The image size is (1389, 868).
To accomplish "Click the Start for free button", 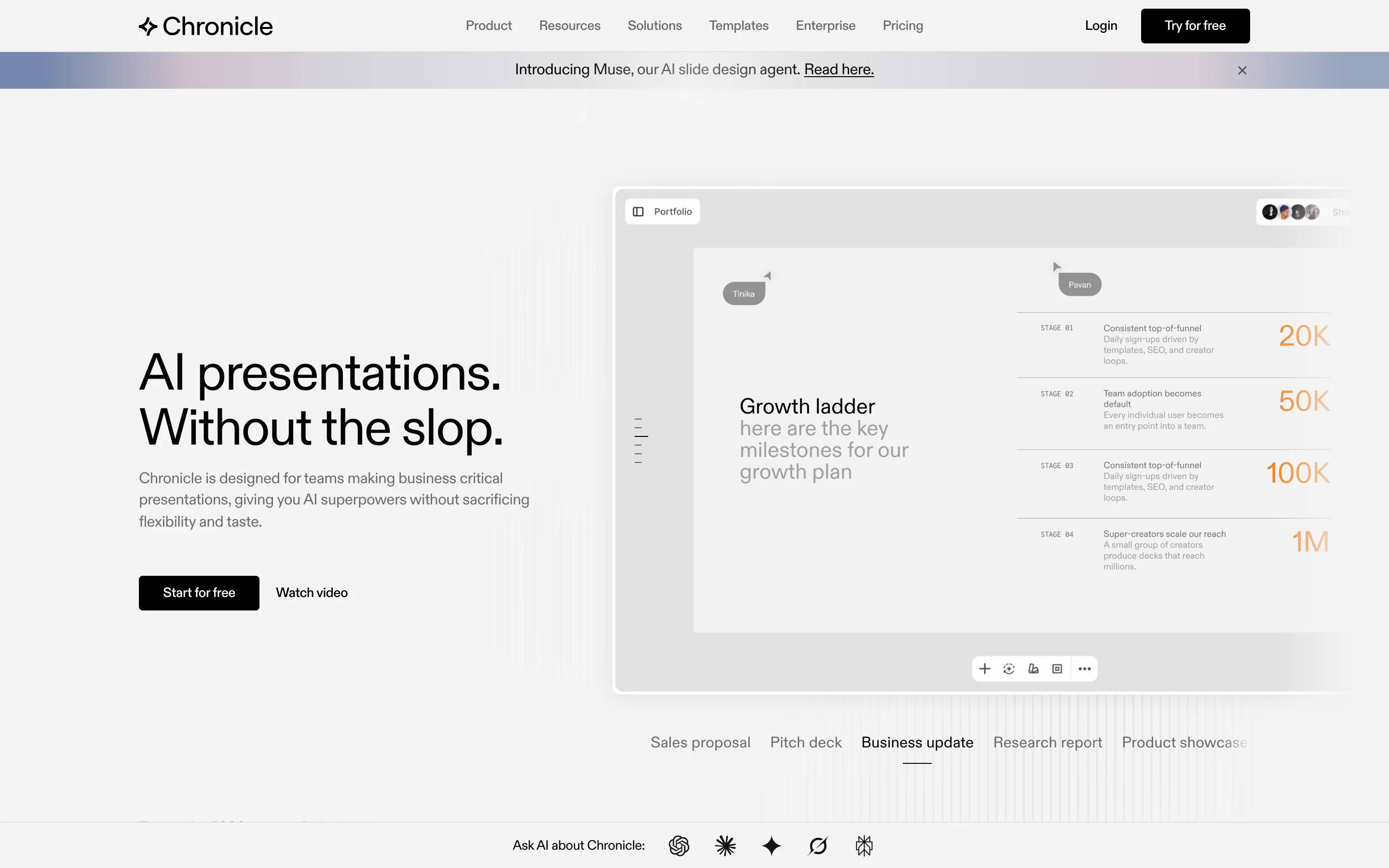I will tap(199, 593).
